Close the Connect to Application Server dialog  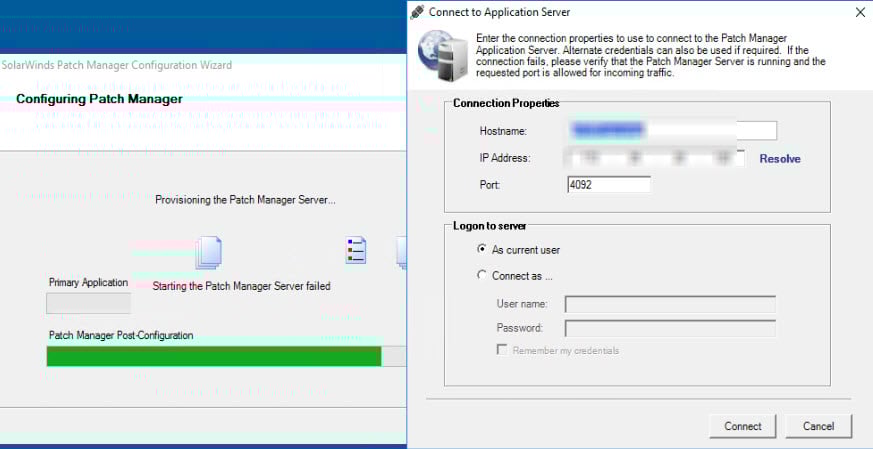pos(860,12)
